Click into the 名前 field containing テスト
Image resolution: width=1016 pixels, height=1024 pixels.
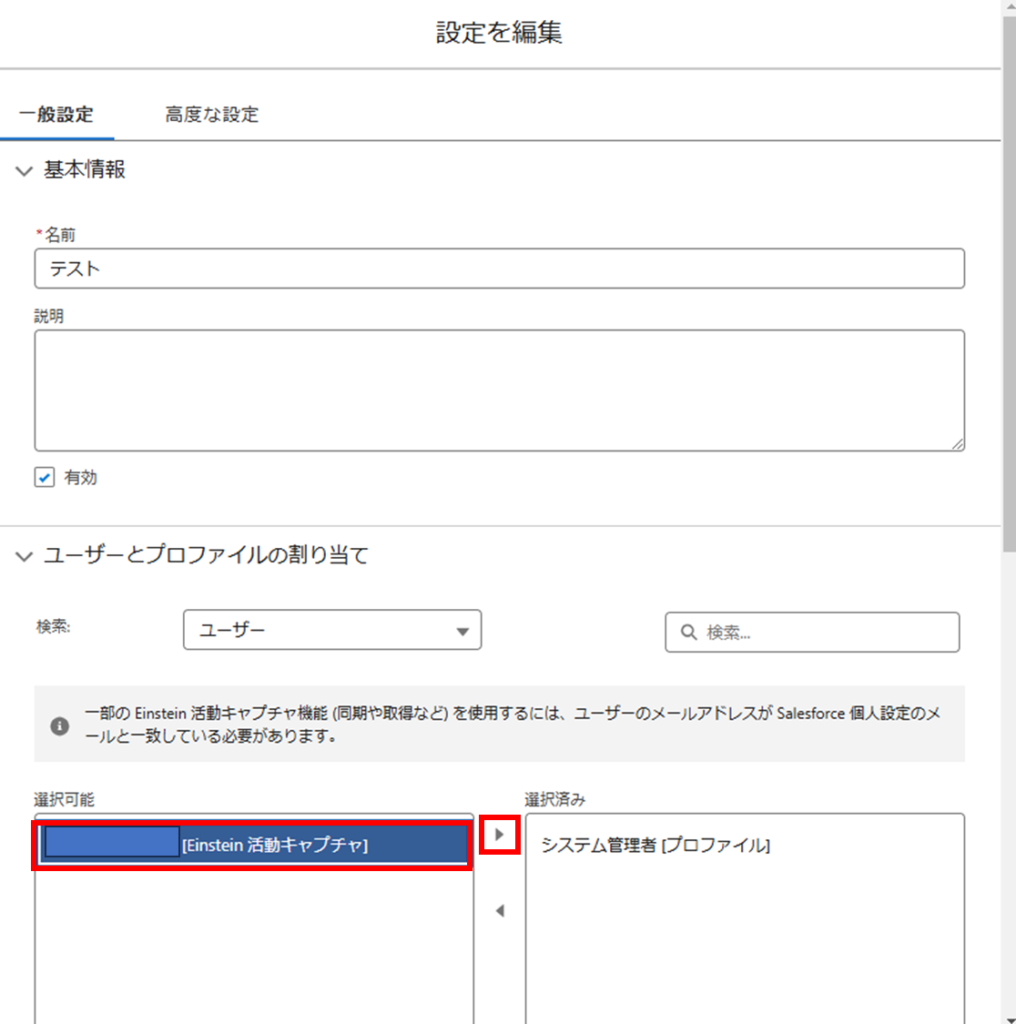point(499,268)
